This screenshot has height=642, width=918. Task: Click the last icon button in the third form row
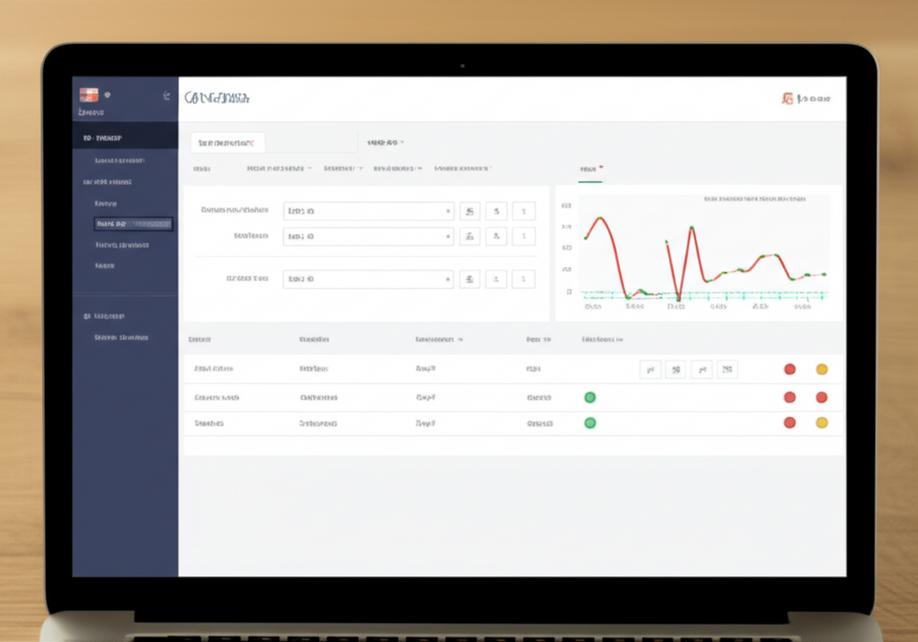tap(523, 279)
